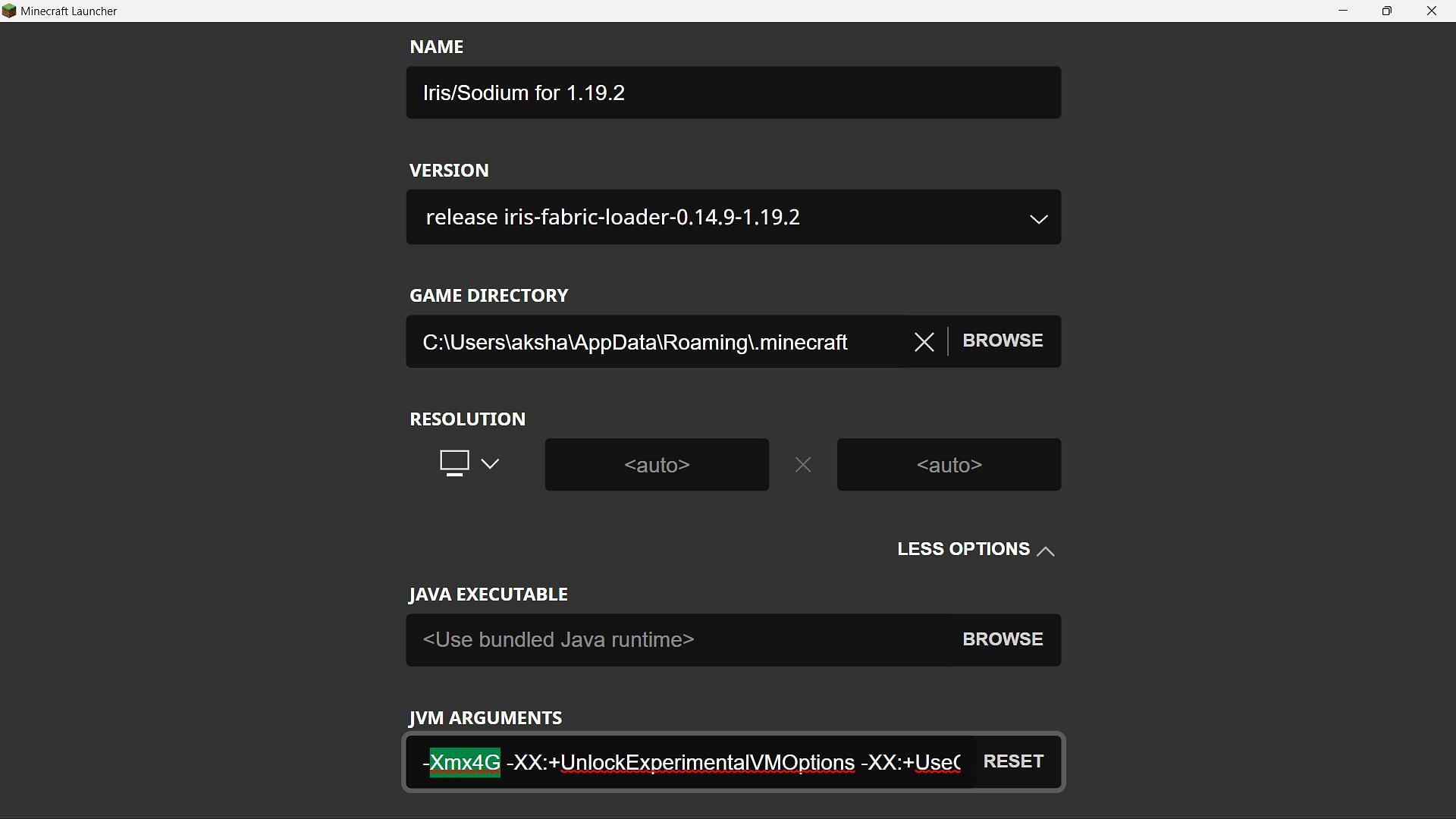Click RESET button to restore JVM arguments

click(x=1012, y=761)
